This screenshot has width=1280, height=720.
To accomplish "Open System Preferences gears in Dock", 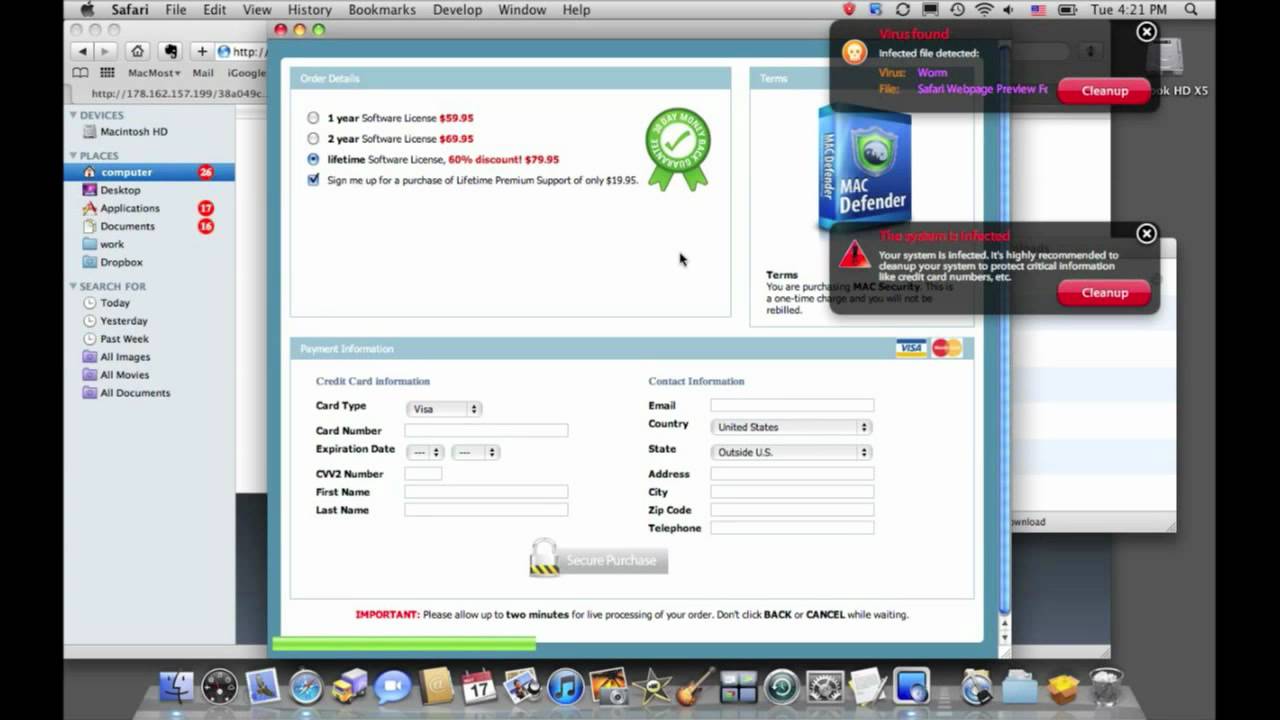I will pyautogui.click(x=825, y=687).
